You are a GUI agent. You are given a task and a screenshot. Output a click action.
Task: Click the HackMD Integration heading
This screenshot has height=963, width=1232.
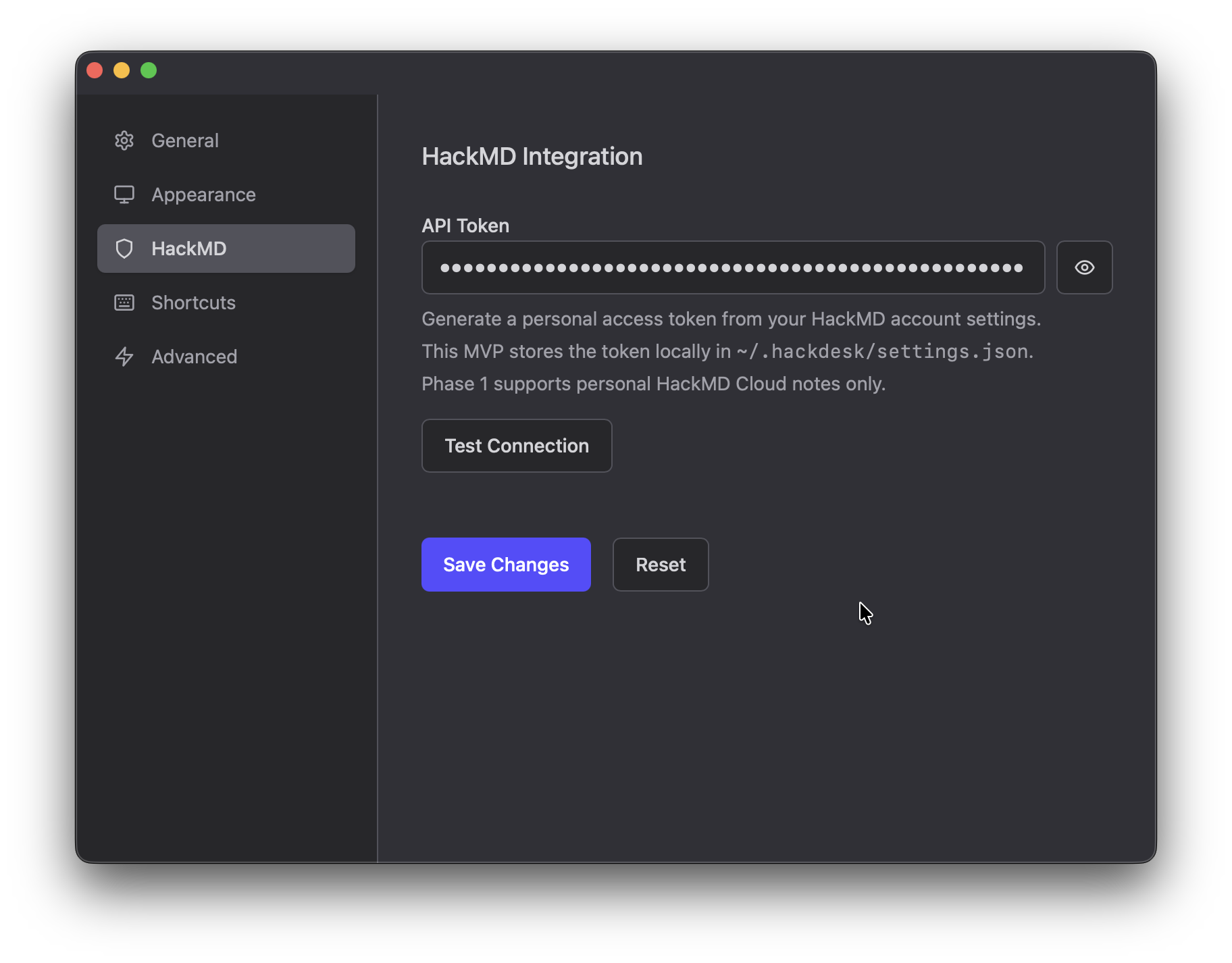532,157
